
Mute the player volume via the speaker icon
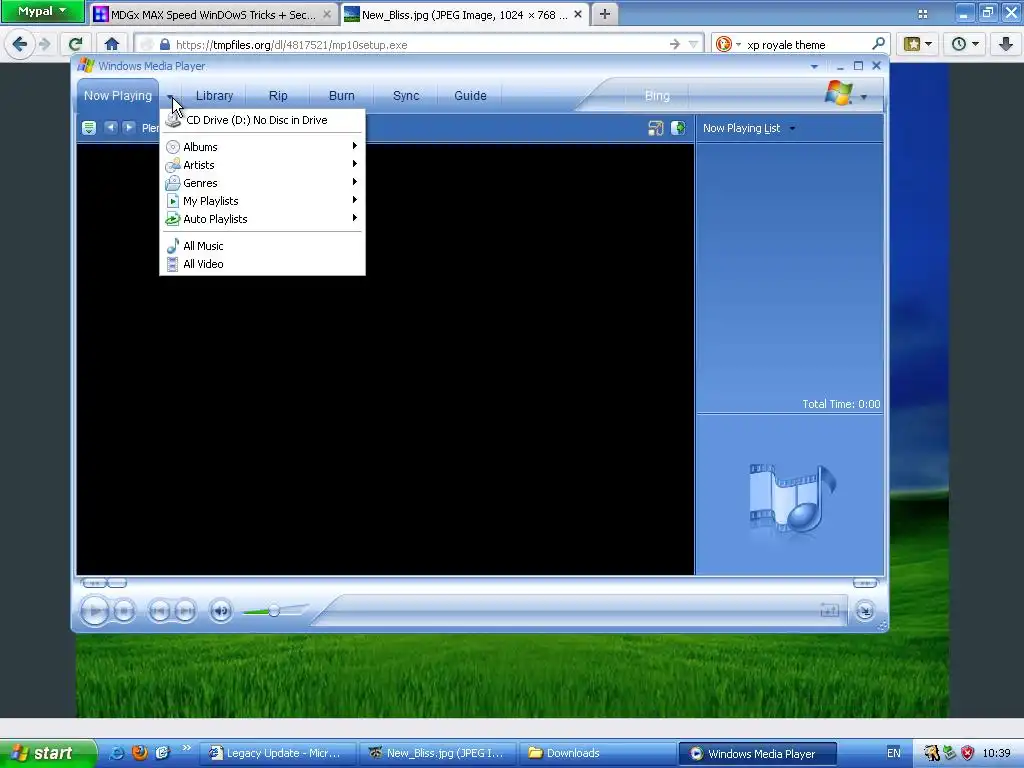(221, 611)
